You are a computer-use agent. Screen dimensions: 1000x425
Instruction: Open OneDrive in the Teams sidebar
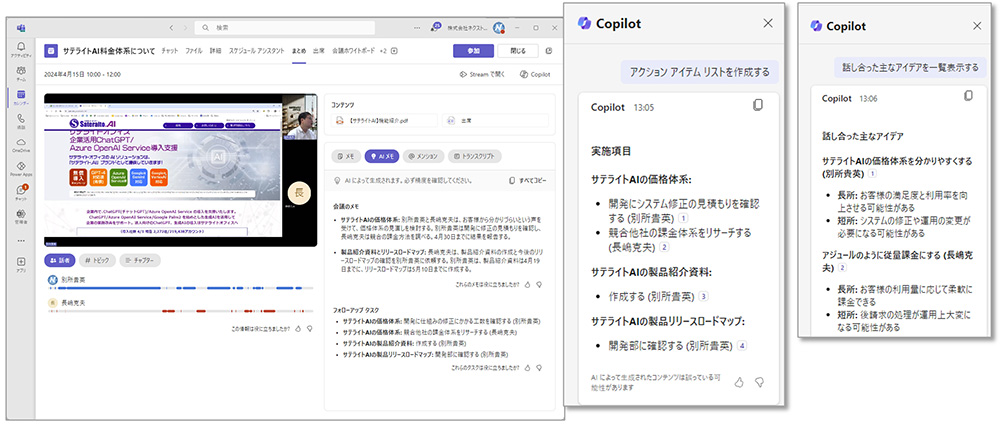point(22,144)
